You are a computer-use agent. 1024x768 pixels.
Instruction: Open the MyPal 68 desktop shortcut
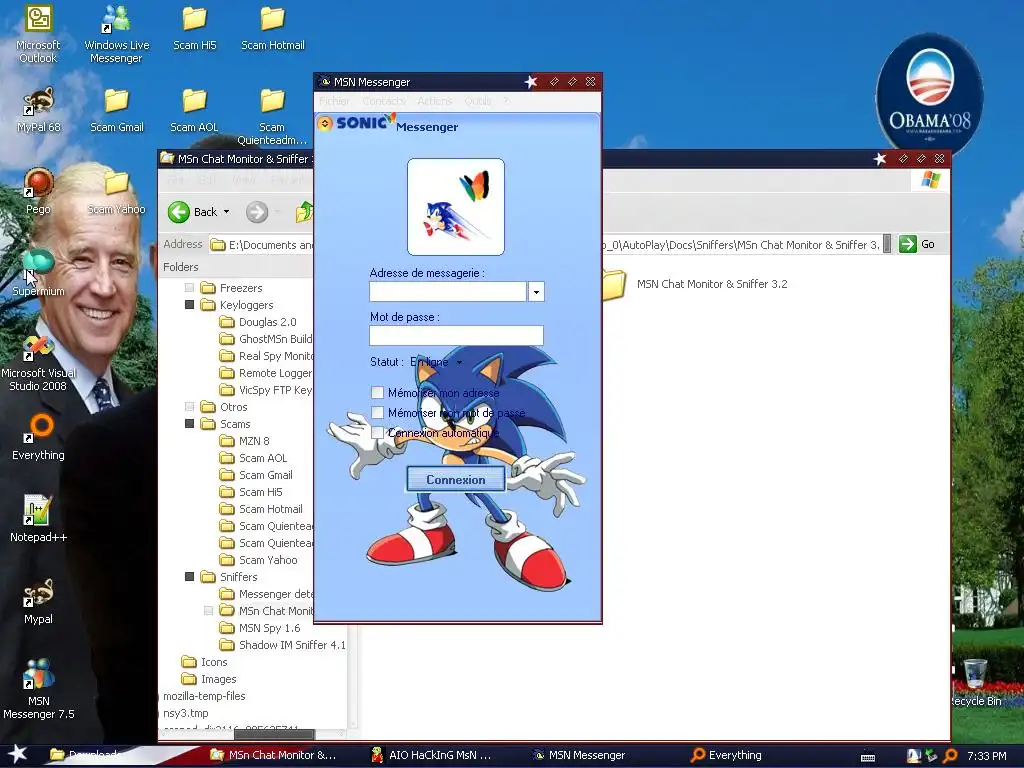tap(39, 110)
